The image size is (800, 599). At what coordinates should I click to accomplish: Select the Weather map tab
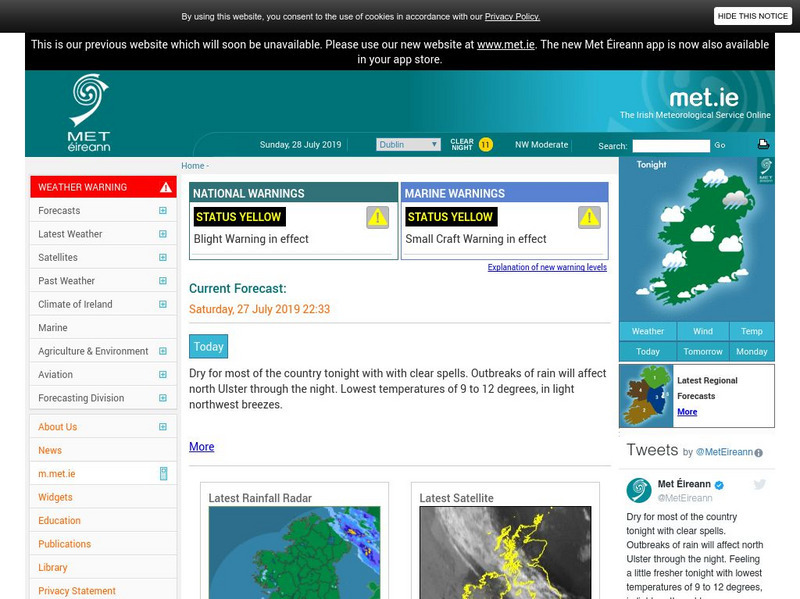[648, 331]
